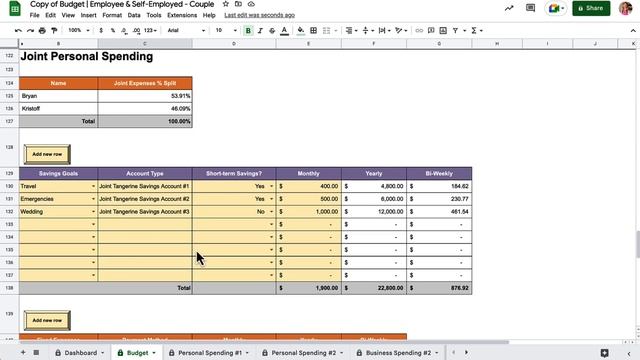Open the Tools menu
Viewport: 640px width, 360px height.
tap(153, 15)
